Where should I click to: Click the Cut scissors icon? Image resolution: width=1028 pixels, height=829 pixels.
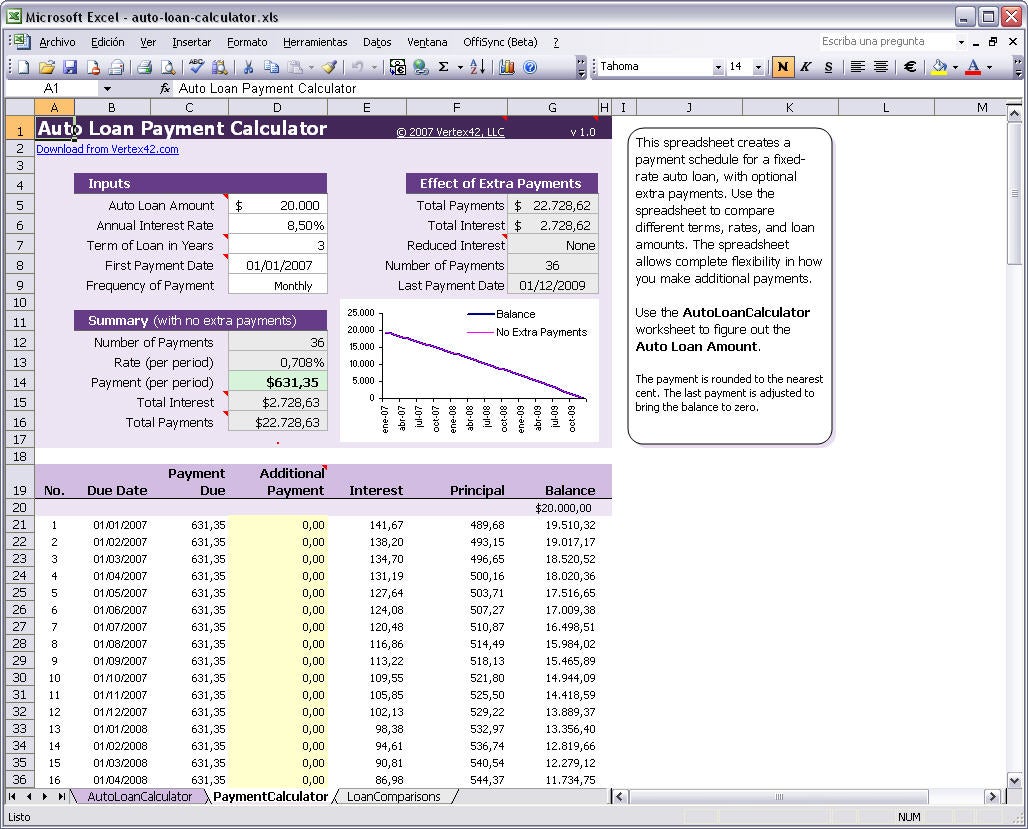248,67
